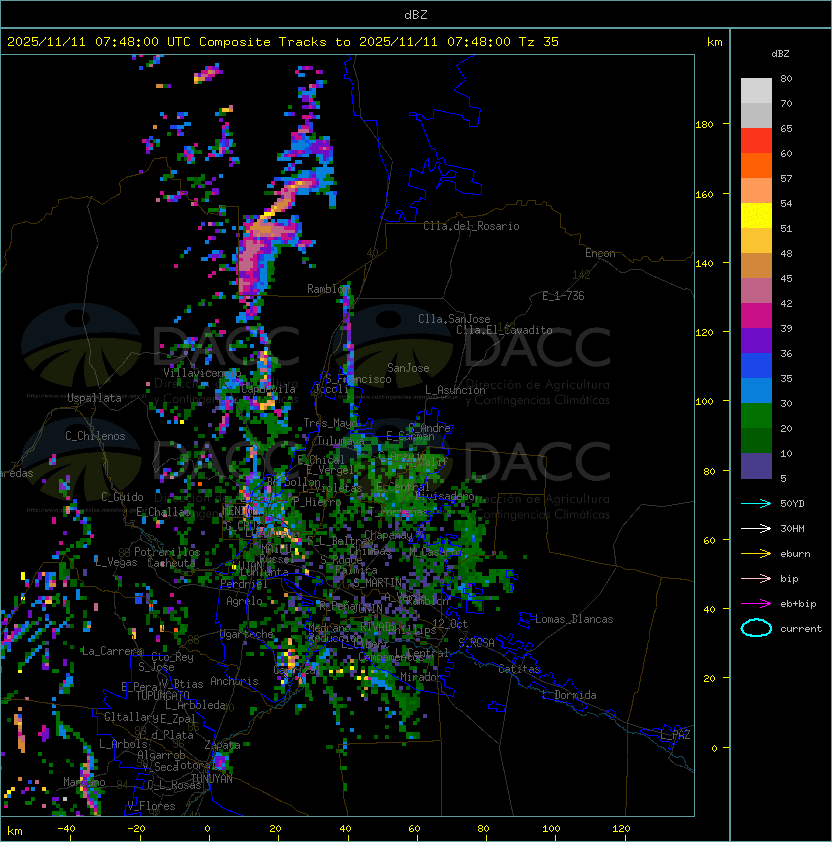Click the 'Agrelo' map label
This screenshot has height=842, width=832.
coord(244,601)
